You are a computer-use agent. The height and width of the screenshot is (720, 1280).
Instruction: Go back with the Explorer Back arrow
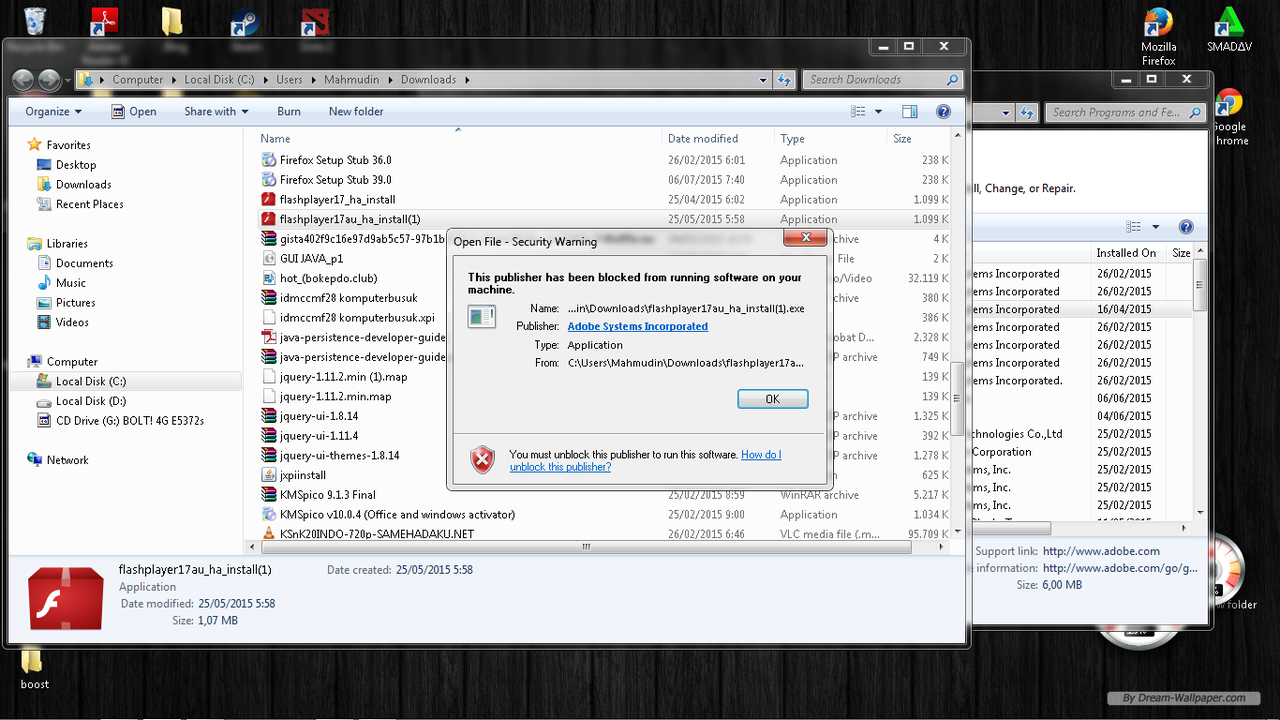tap(23, 80)
